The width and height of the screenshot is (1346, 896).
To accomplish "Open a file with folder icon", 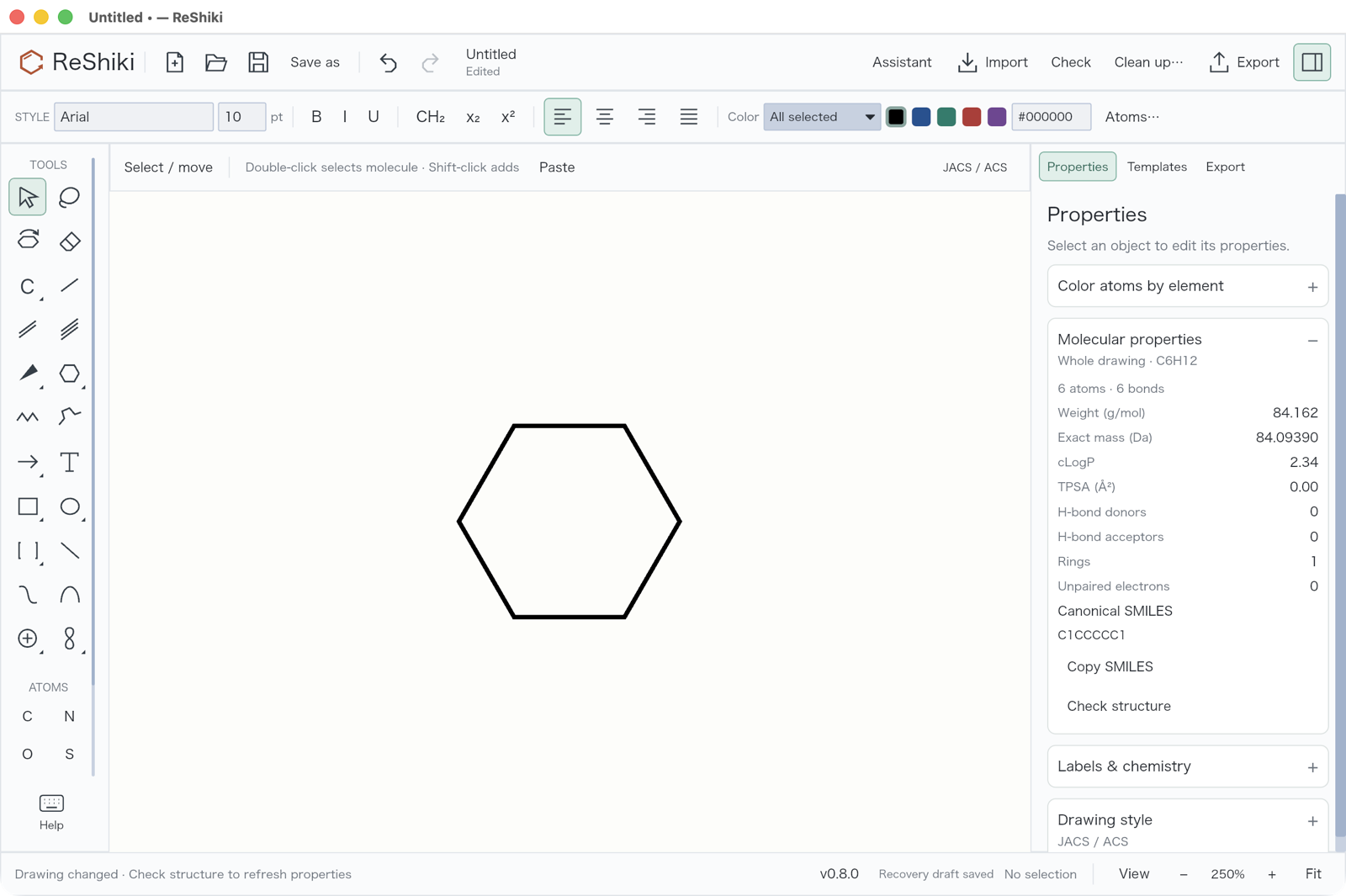I will (216, 62).
